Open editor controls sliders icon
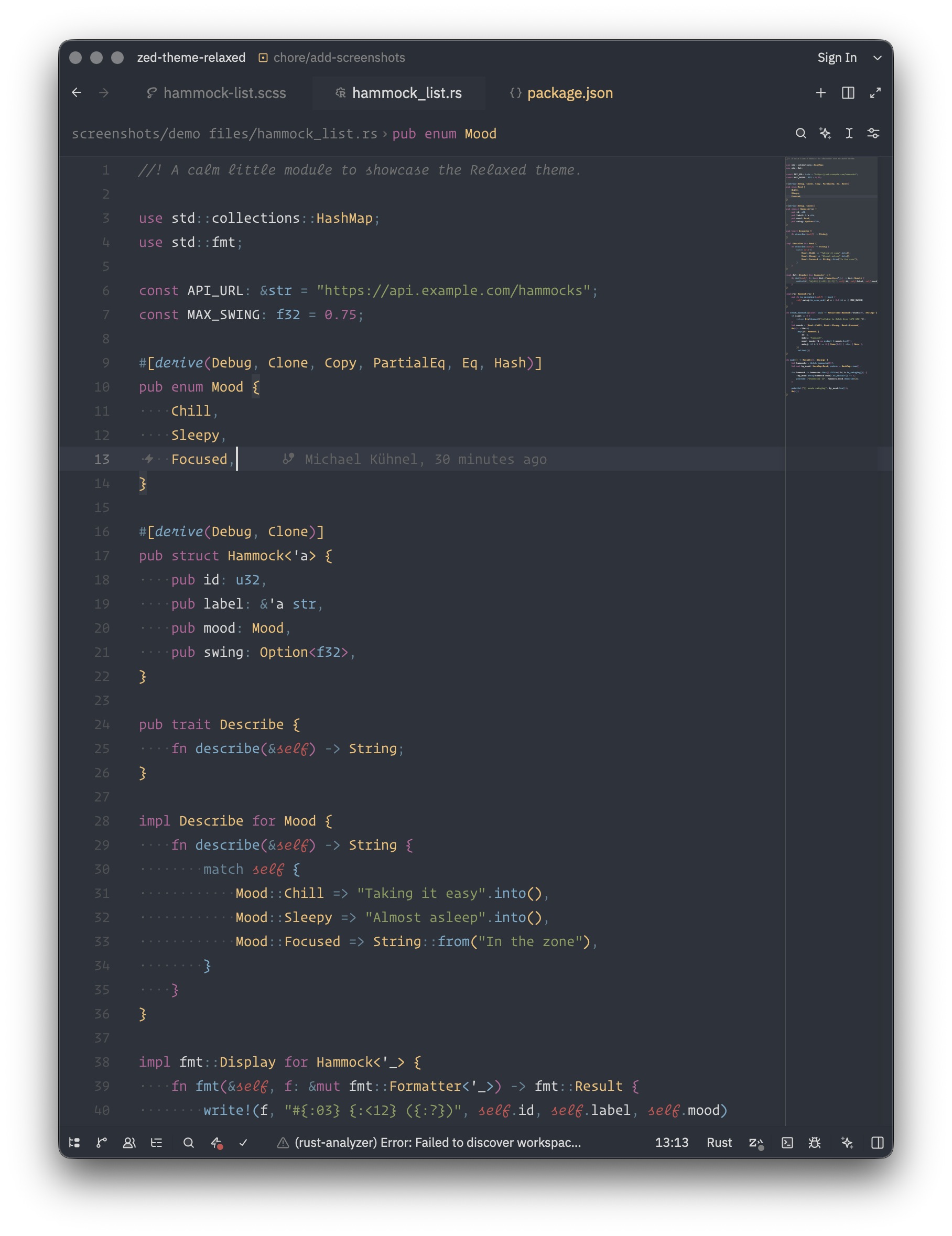Image resolution: width=952 pixels, height=1236 pixels. [x=873, y=133]
